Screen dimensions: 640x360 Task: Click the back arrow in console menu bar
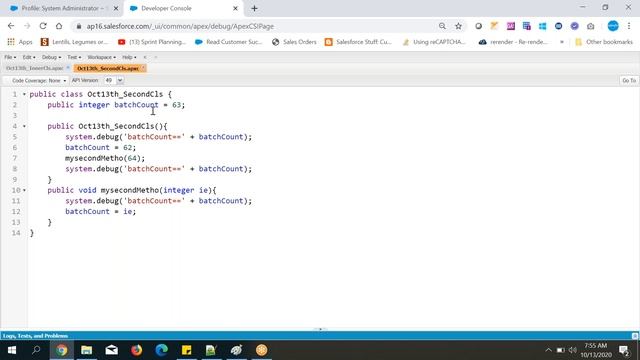point(144,57)
